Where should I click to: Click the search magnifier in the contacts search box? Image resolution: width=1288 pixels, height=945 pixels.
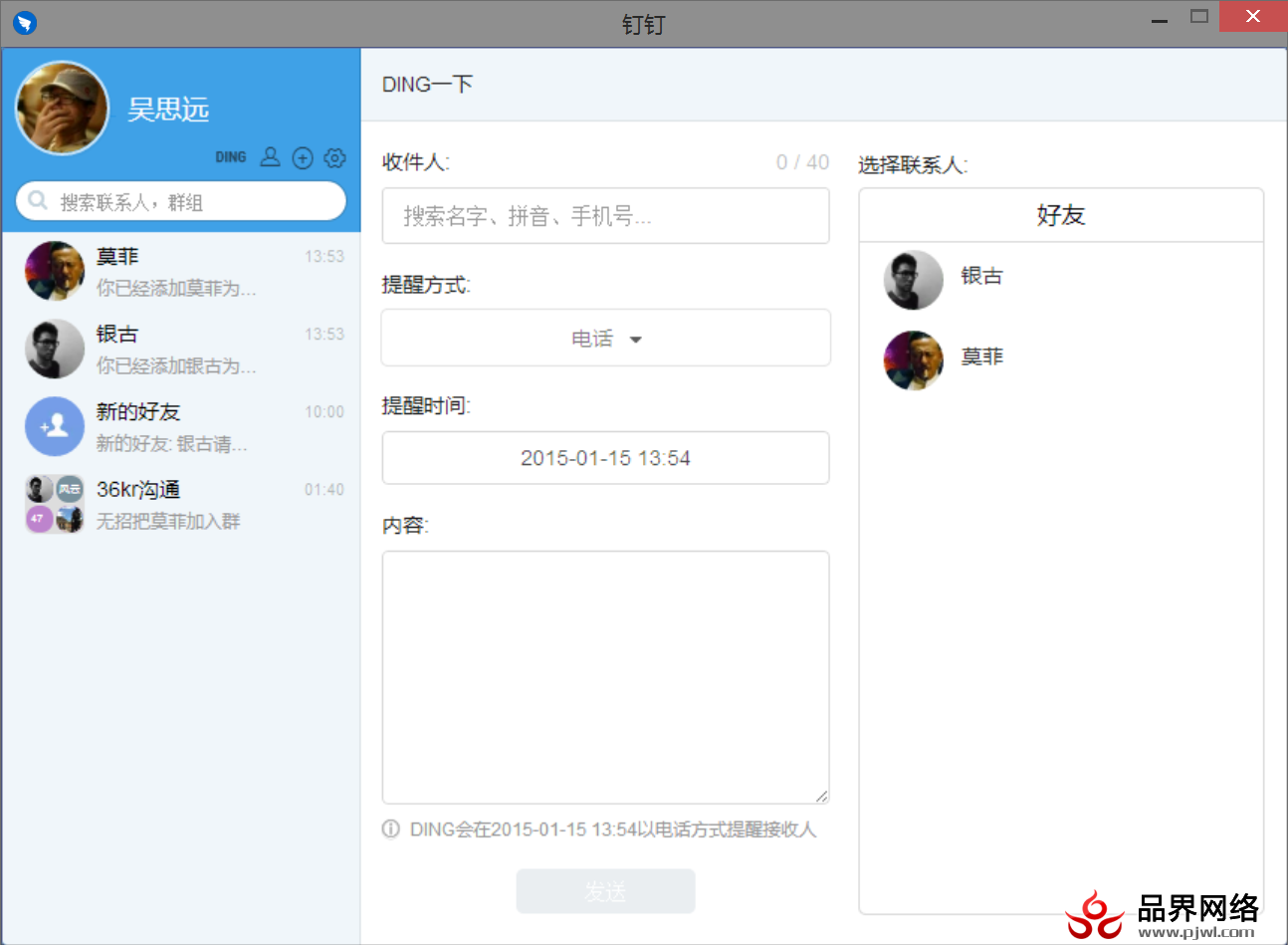[38, 200]
